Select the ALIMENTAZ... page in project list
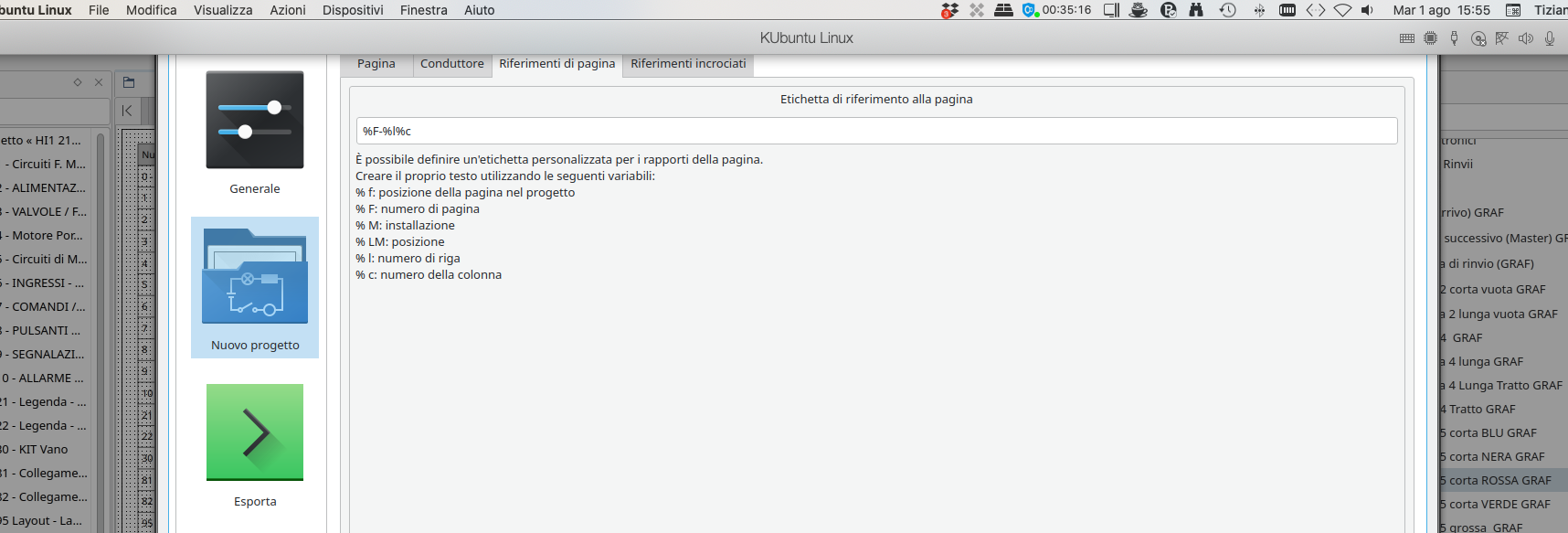The width and height of the screenshot is (1568, 533). coord(44,187)
